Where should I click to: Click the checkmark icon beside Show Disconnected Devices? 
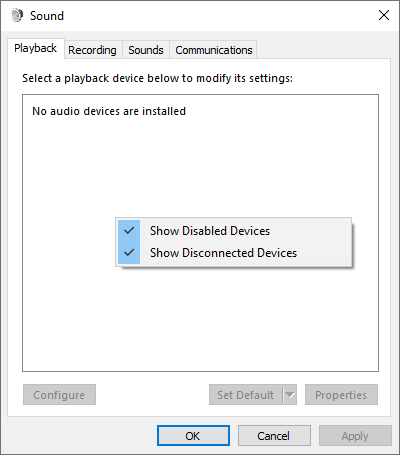point(129,252)
